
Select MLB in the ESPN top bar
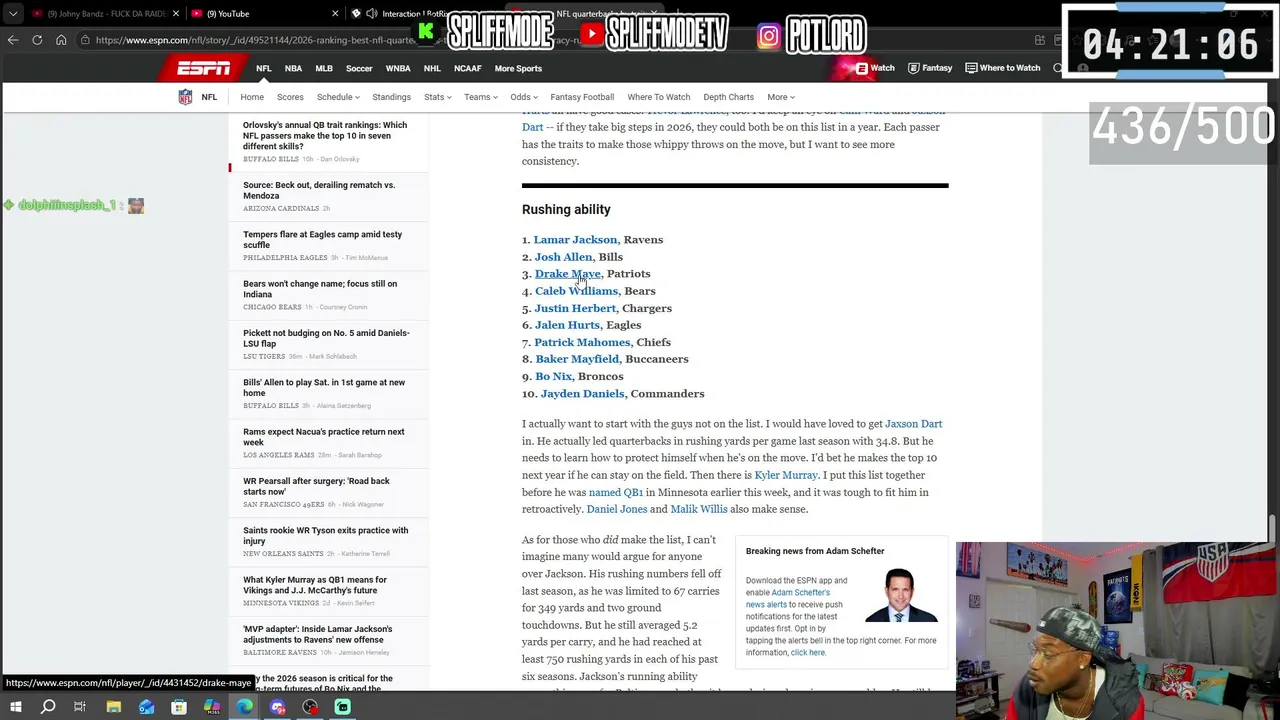click(324, 68)
